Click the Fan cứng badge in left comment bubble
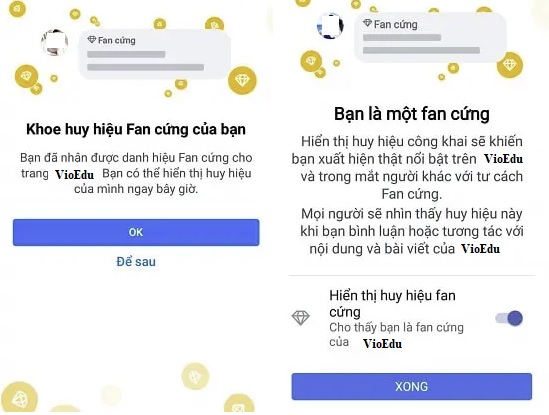This screenshot has height=415, width=549. point(111,40)
